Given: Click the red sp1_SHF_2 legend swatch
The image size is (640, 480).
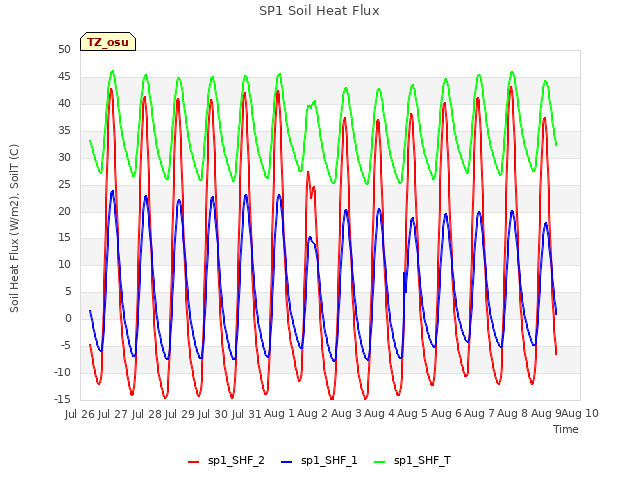Looking at the screenshot, I should 193,462.
